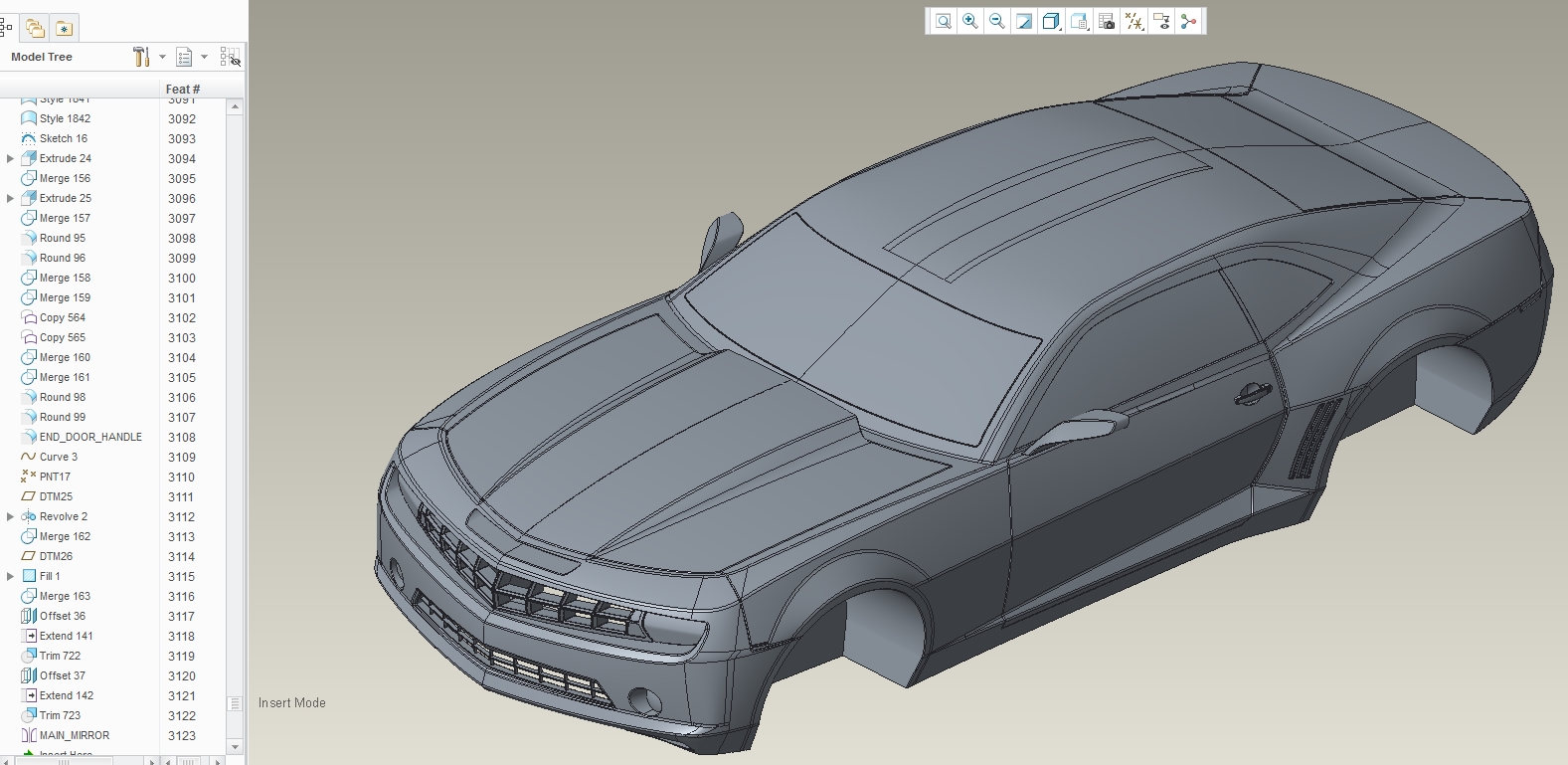Switch to the Favorites folder tab
The image size is (1568, 765).
click(64, 28)
